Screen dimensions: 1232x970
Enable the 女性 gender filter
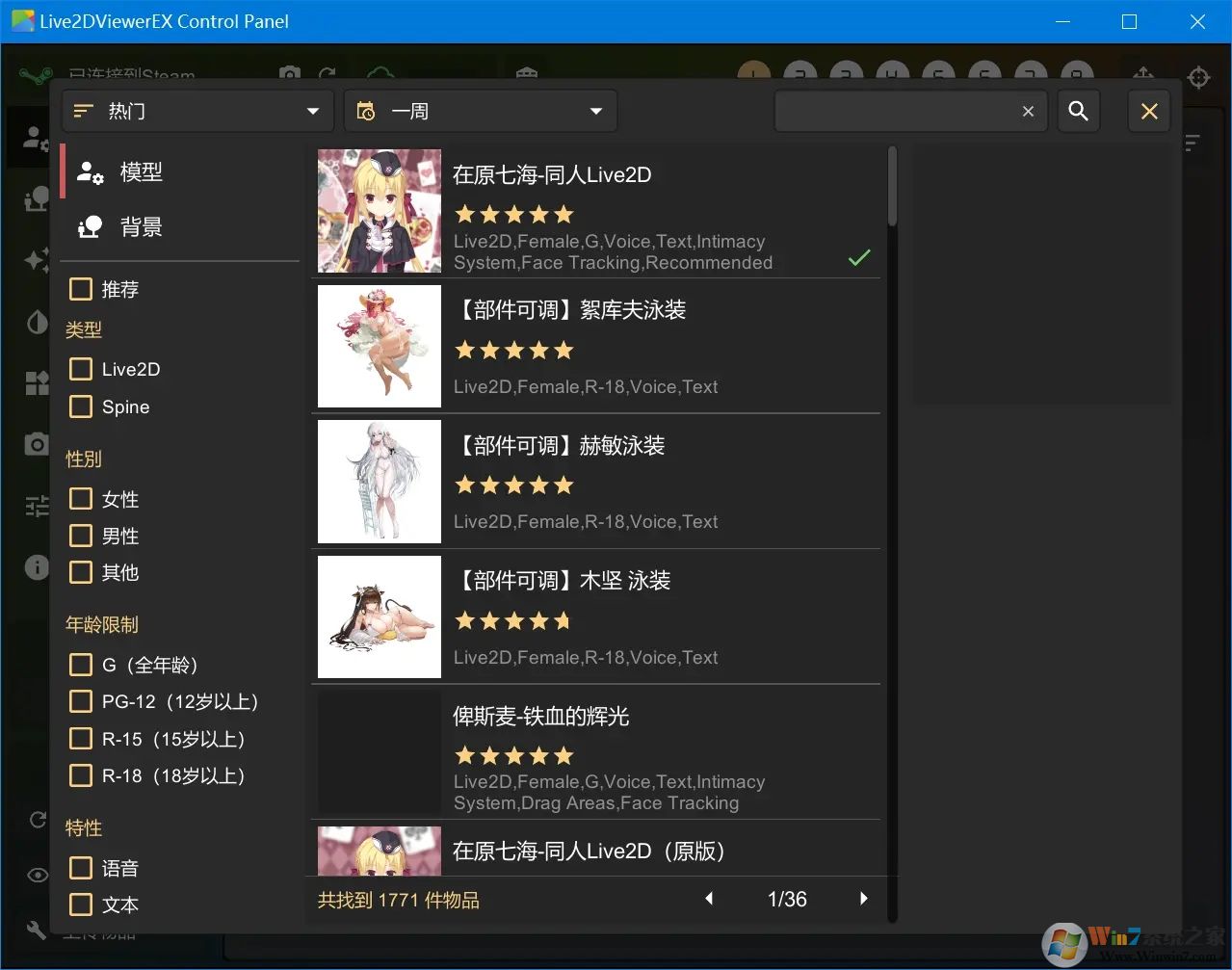coord(81,499)
